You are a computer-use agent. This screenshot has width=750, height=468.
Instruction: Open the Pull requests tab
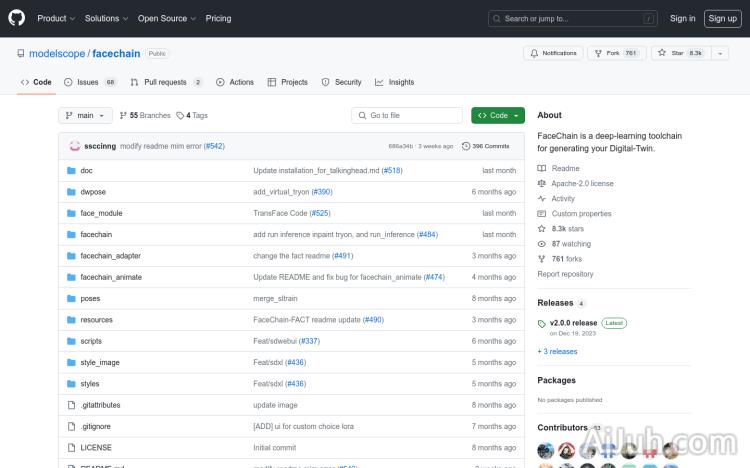(x=166, y=82)
